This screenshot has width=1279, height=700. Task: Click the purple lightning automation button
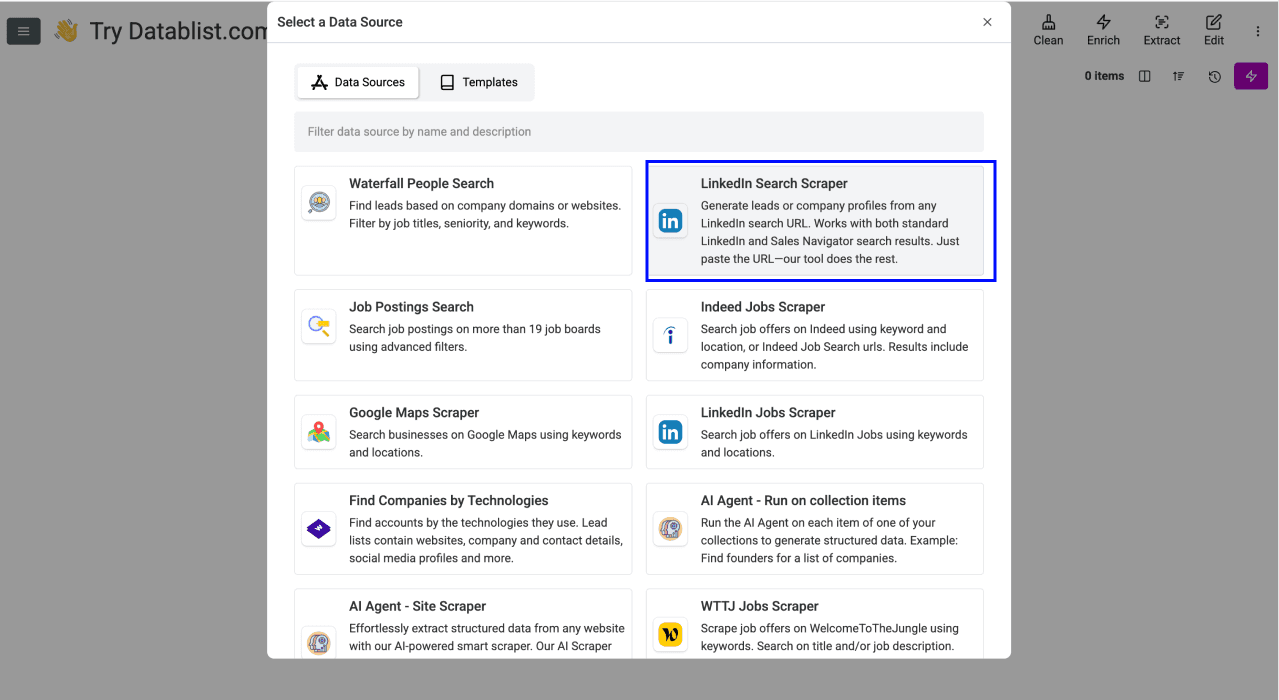(1250, 76)
